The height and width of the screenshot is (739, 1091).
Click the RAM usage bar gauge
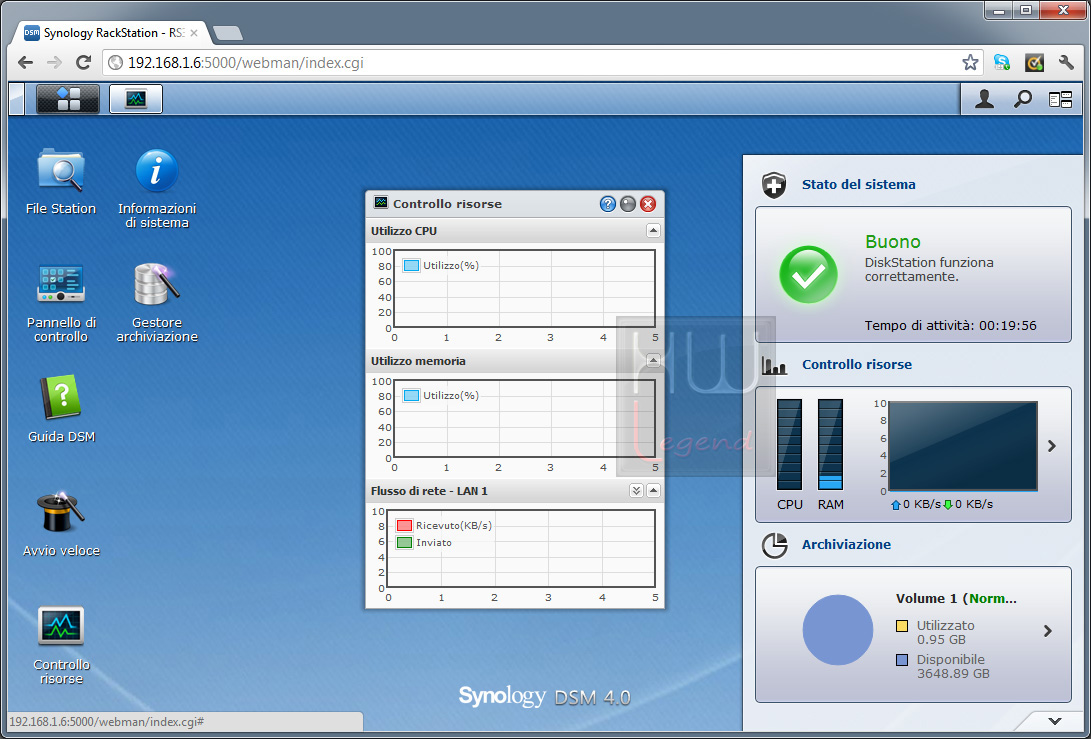(830, 445)
